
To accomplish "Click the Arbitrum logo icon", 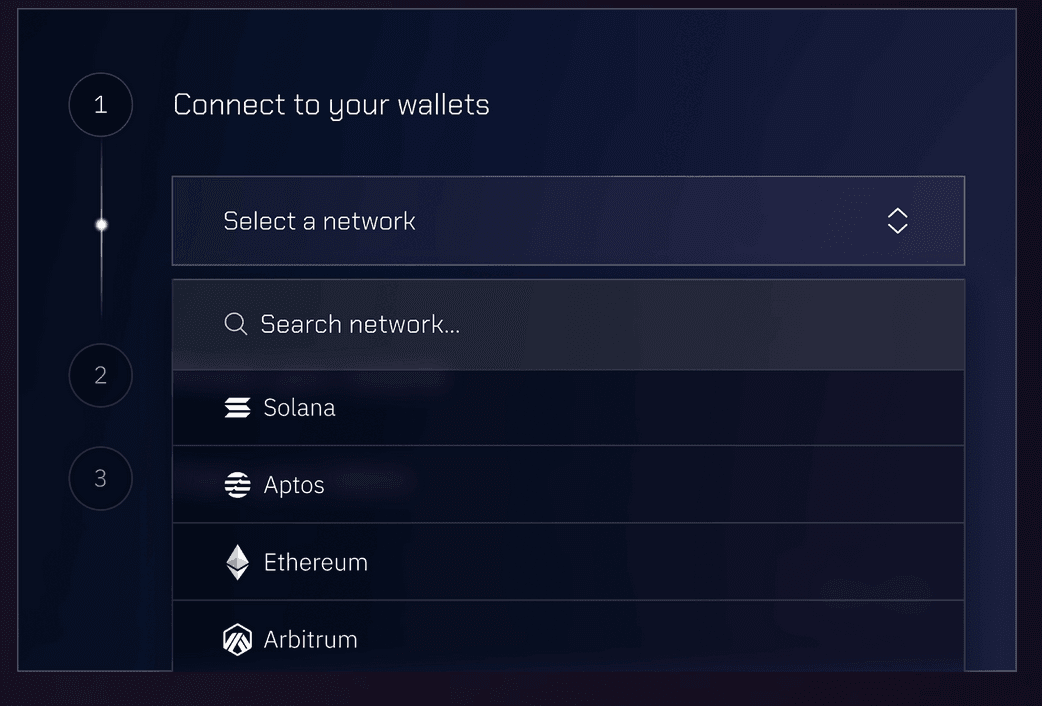I will tap(237, 639).
